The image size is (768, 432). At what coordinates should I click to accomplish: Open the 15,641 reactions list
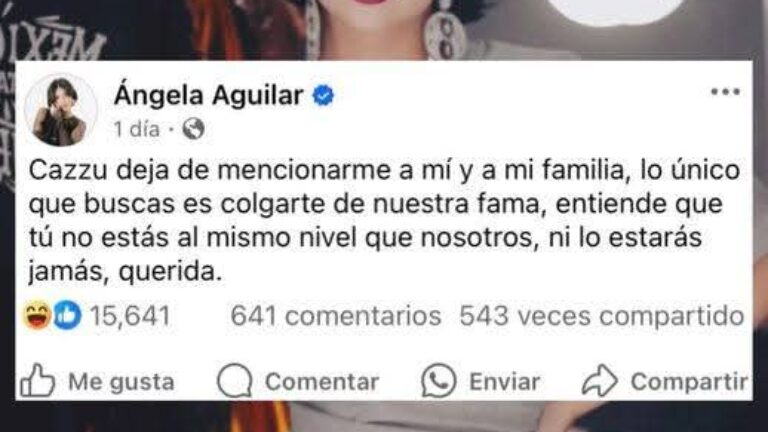click(130, 316)
